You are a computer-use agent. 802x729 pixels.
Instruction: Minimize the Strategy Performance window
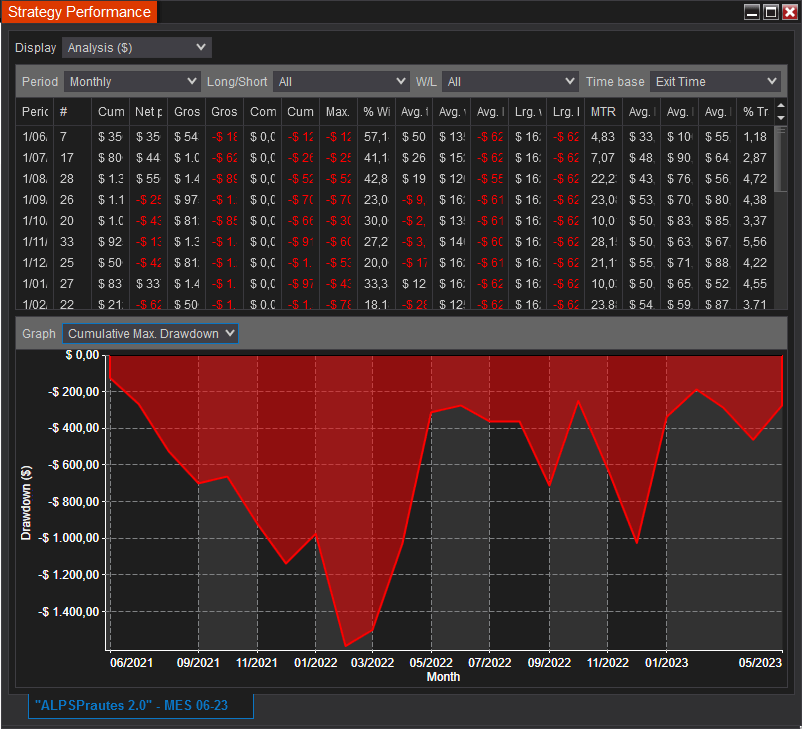coord(752,12)
